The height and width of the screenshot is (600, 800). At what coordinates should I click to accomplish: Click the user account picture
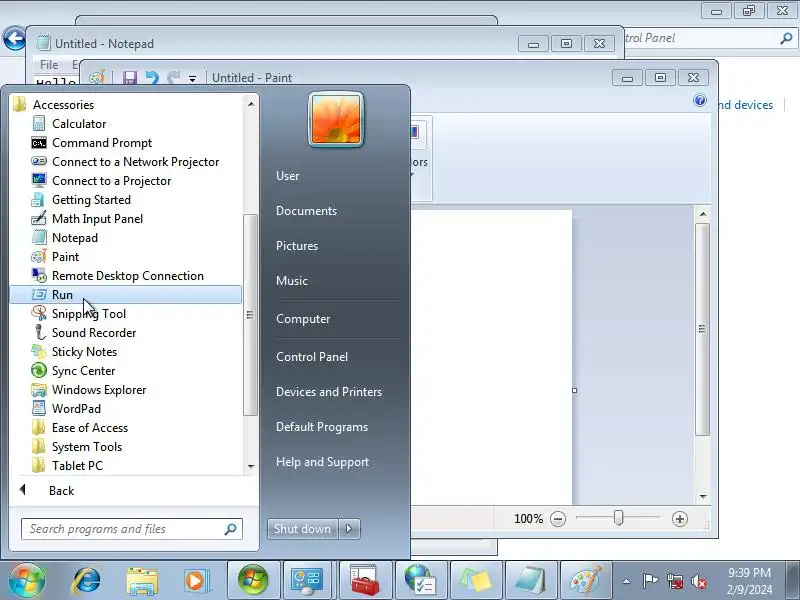click(x=336, y=119)
